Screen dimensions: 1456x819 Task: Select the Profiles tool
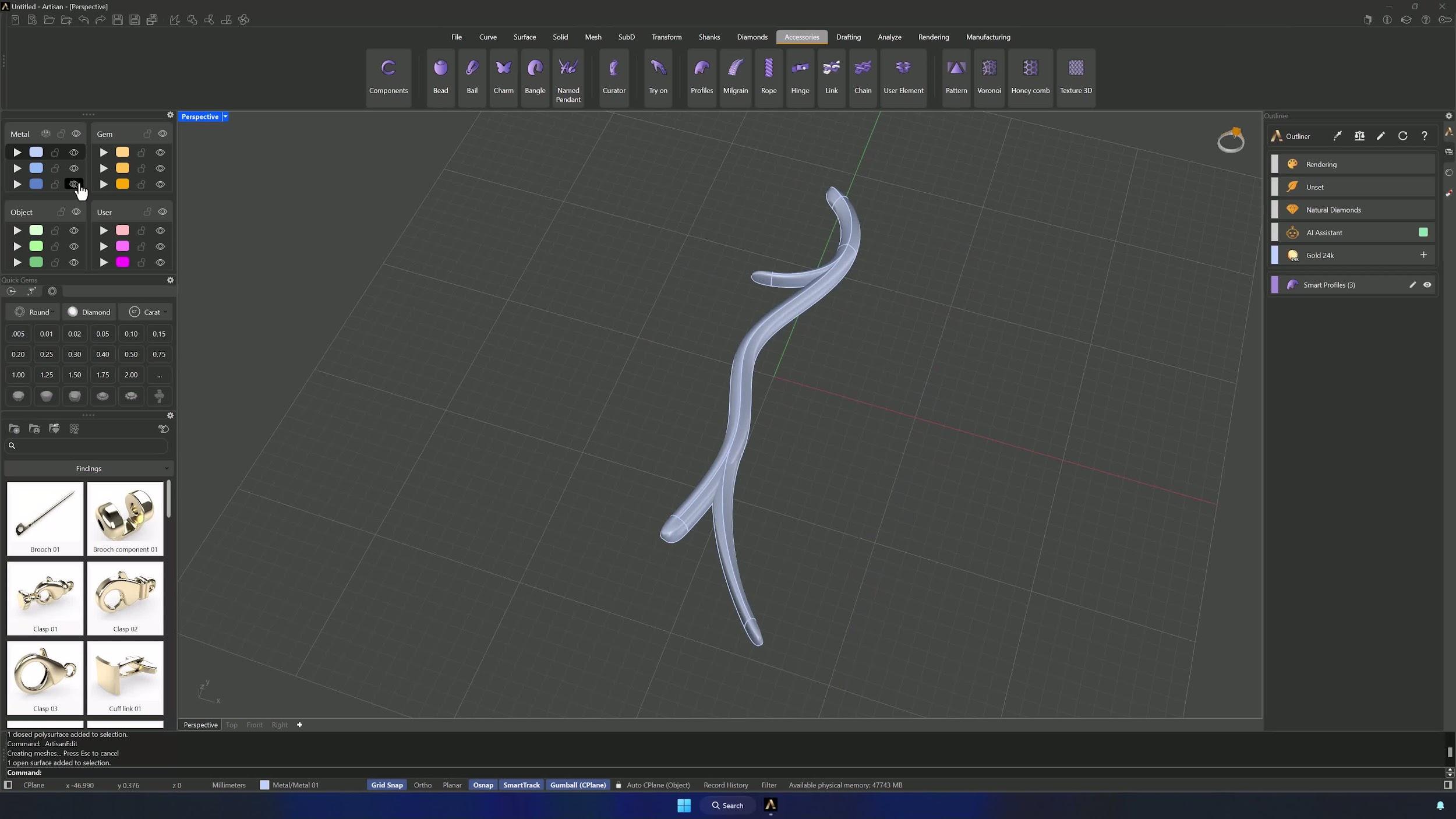[x=701, y=77]
